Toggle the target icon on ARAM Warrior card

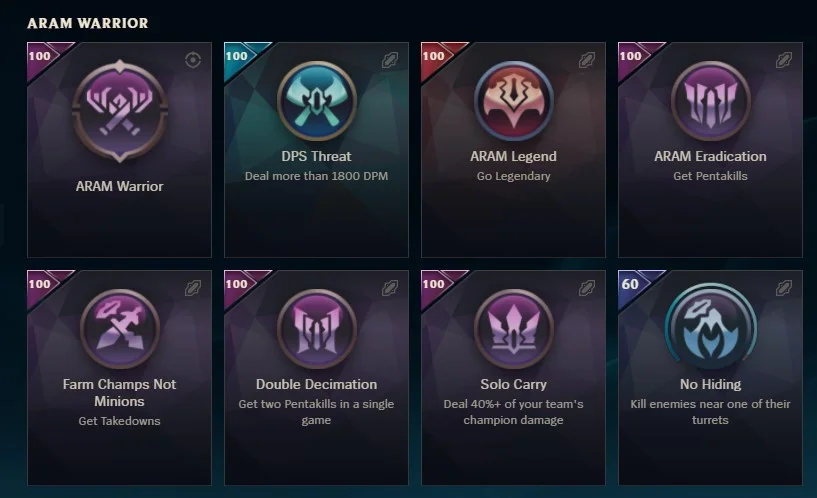pyautogui.click(x=193, y=60)
